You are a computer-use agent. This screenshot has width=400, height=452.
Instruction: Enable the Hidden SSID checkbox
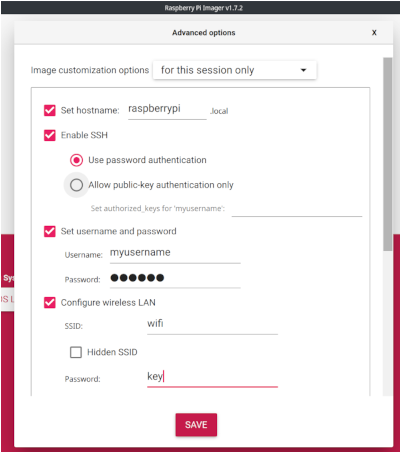76,352
